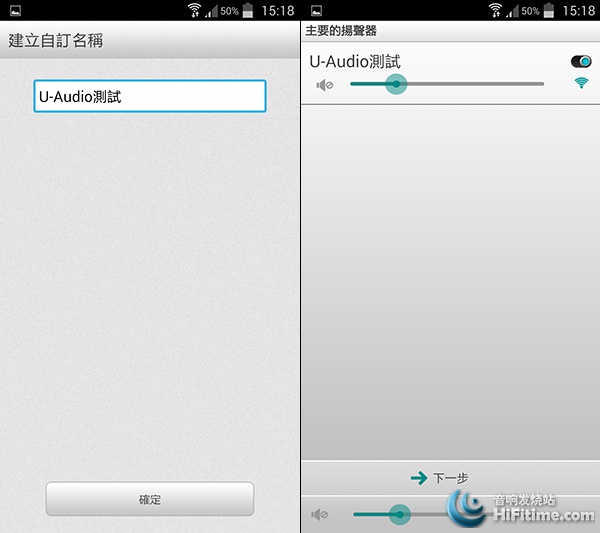Click the green arrow next to 下一步
The width and height of the screenshot is (600, 533).
[x=419, y=478]
